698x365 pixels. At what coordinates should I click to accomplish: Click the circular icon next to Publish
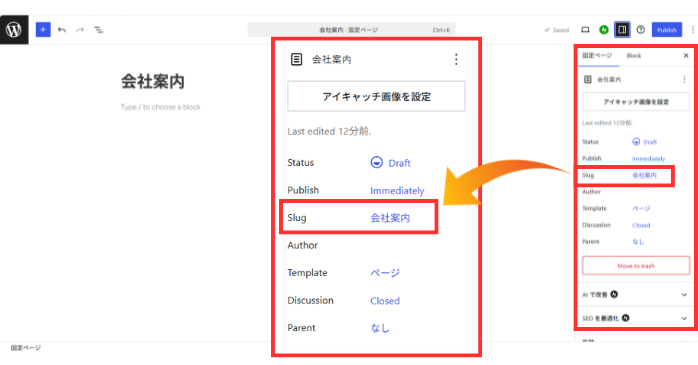point(641,30)
